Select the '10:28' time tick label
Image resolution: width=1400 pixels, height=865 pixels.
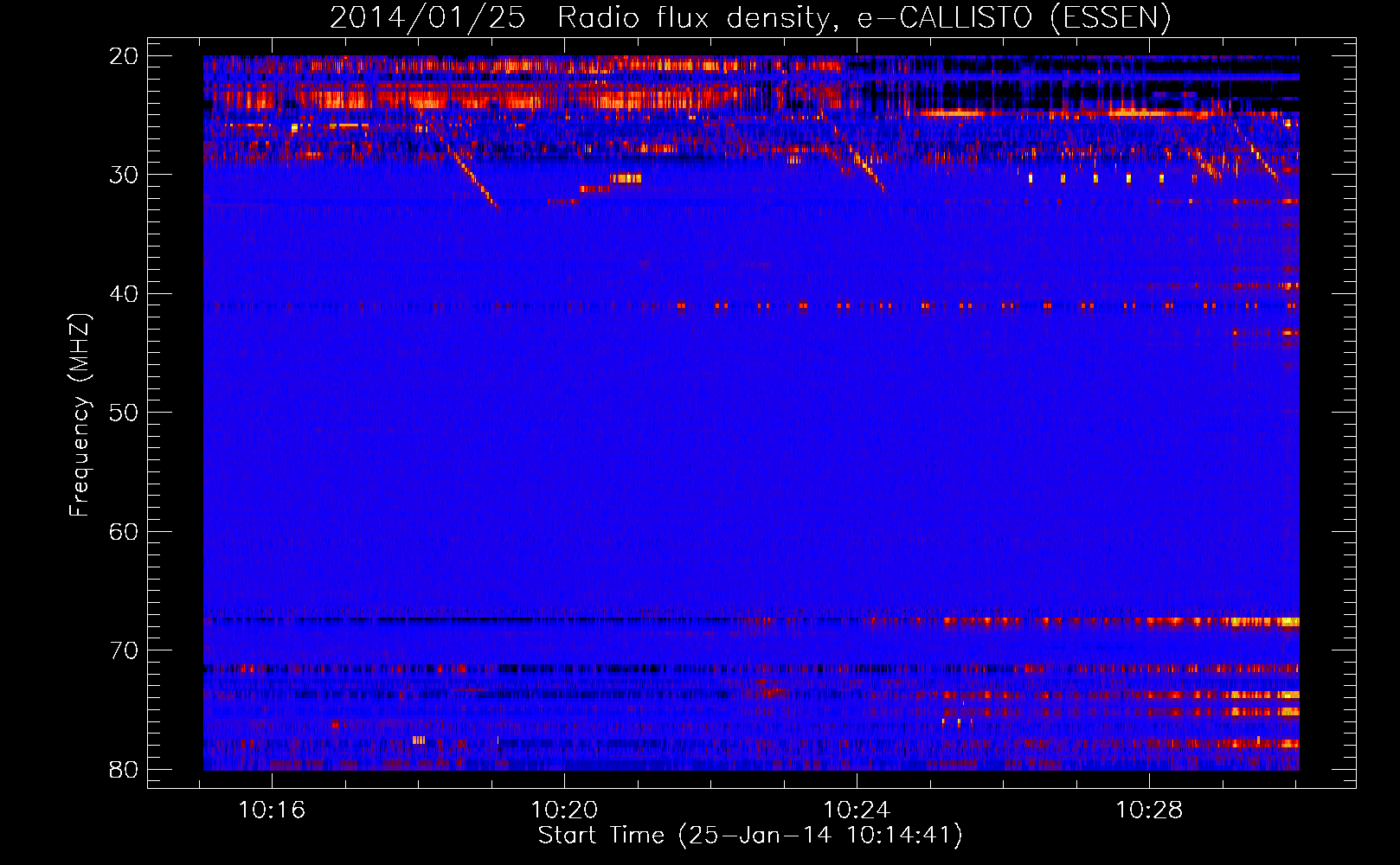coord(1149,811)
